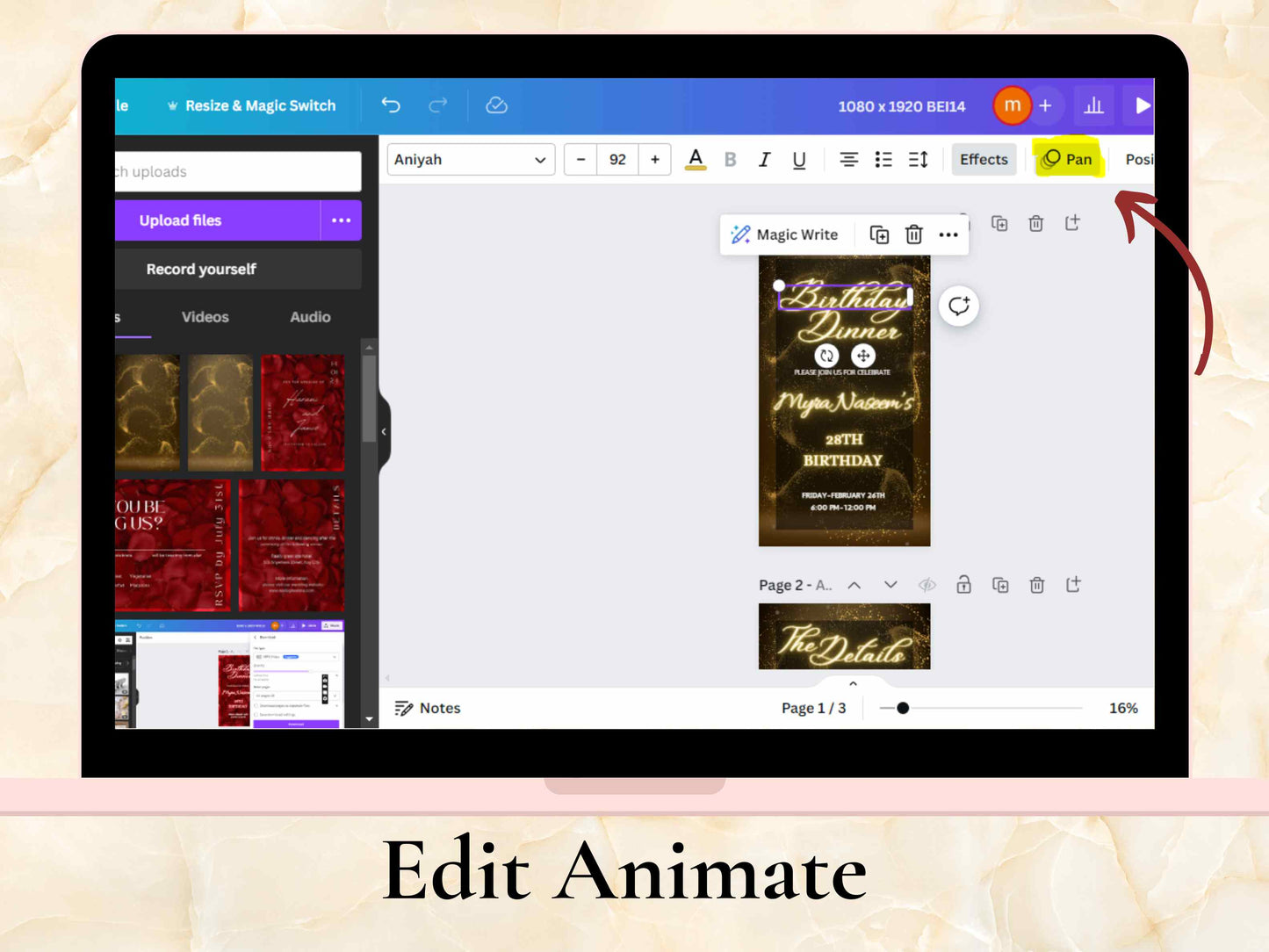Click the undo arrow icon

[391, 105]
